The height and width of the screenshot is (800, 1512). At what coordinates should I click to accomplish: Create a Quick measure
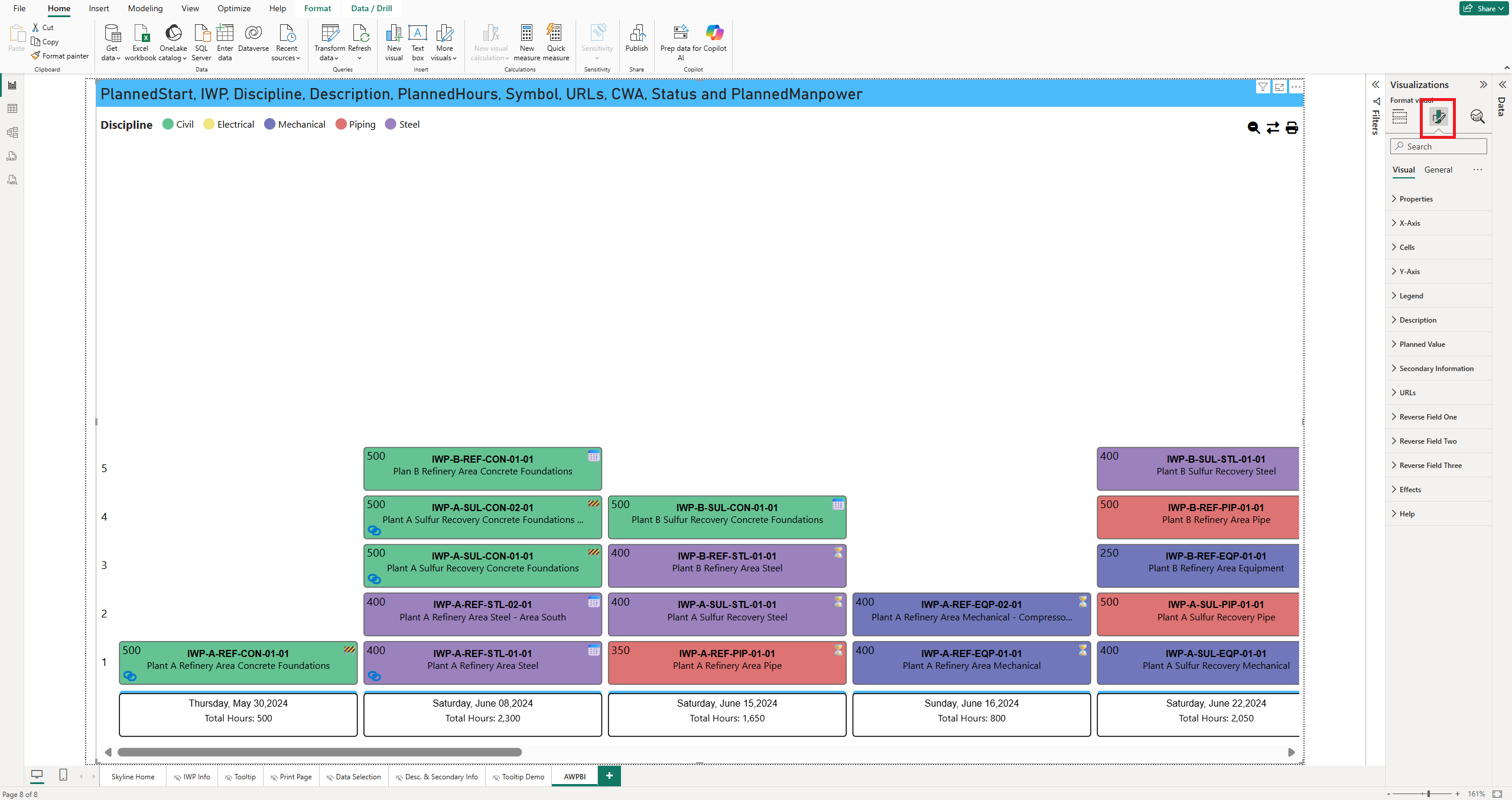(x=556, y=43)
